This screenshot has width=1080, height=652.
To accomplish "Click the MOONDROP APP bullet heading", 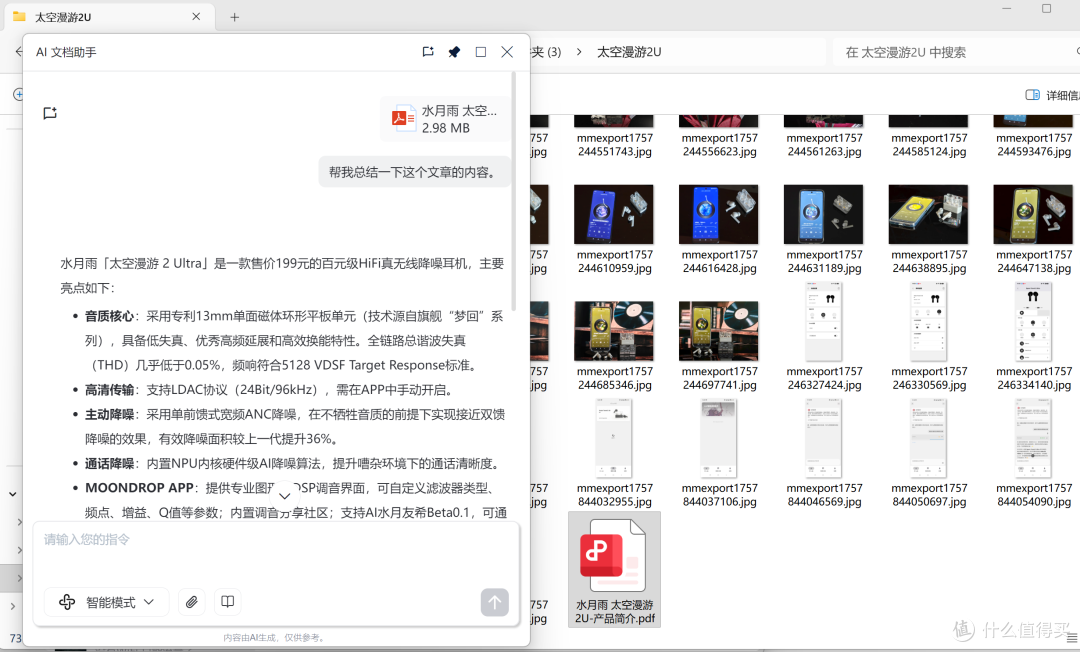I will (139, 487).
